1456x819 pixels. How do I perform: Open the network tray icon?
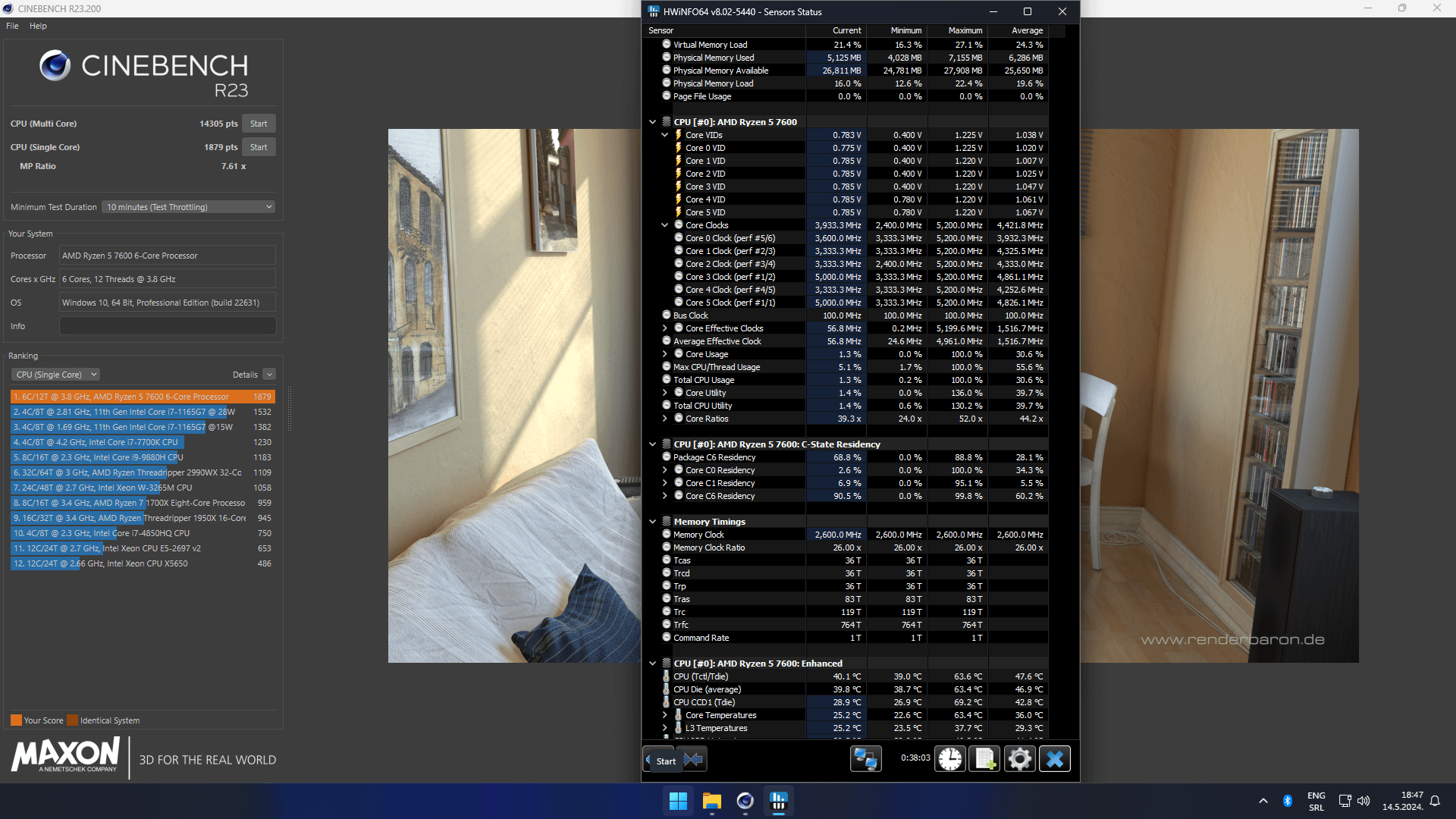pos(1345,801)
